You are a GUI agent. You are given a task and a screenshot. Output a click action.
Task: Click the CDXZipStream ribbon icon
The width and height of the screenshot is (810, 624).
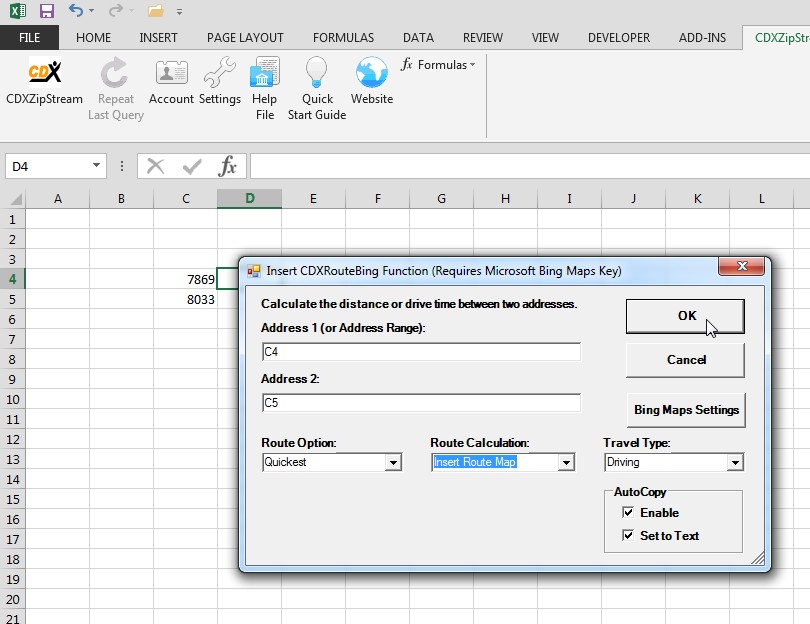(x=44, y=72)
